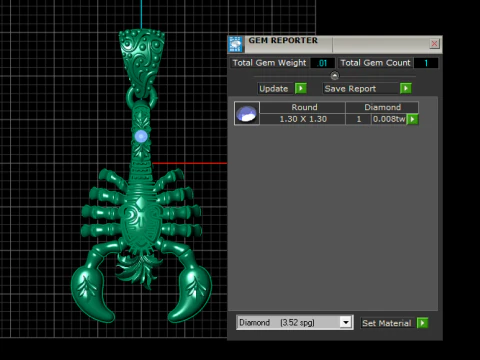This screenshot has width=480, height=360.
Task: Click the Total Gem Count value 1
Action: [x=426, y=63]
